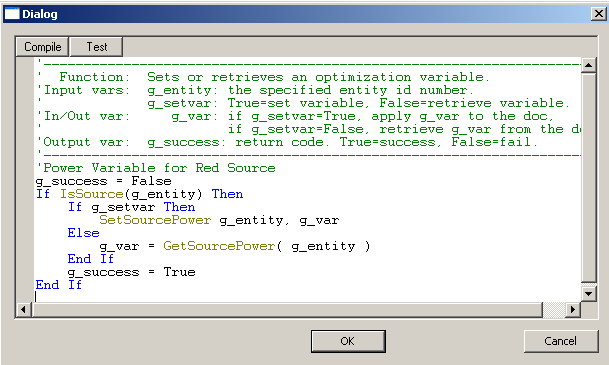Click the vertical scrollbar thumb
The image size is (609, 365).
coord(588,178)
